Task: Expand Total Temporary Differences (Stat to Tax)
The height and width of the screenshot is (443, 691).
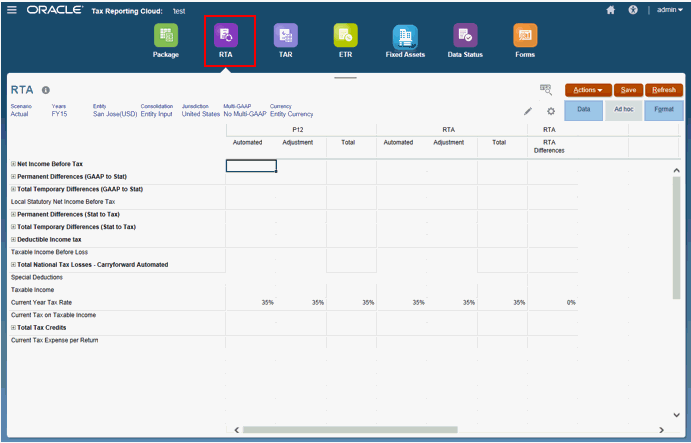Action: [x=13, y=227]
